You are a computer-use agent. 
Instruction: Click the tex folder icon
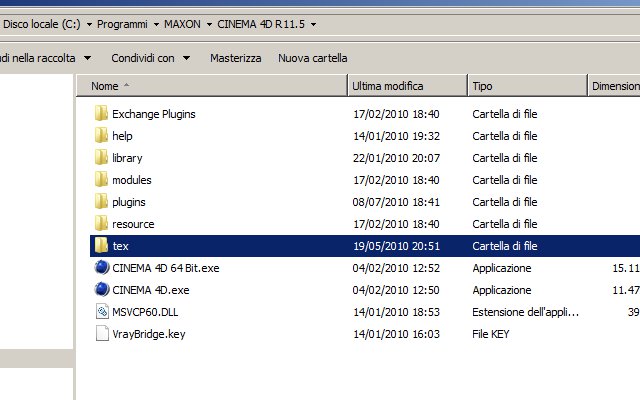click(101, 246)
